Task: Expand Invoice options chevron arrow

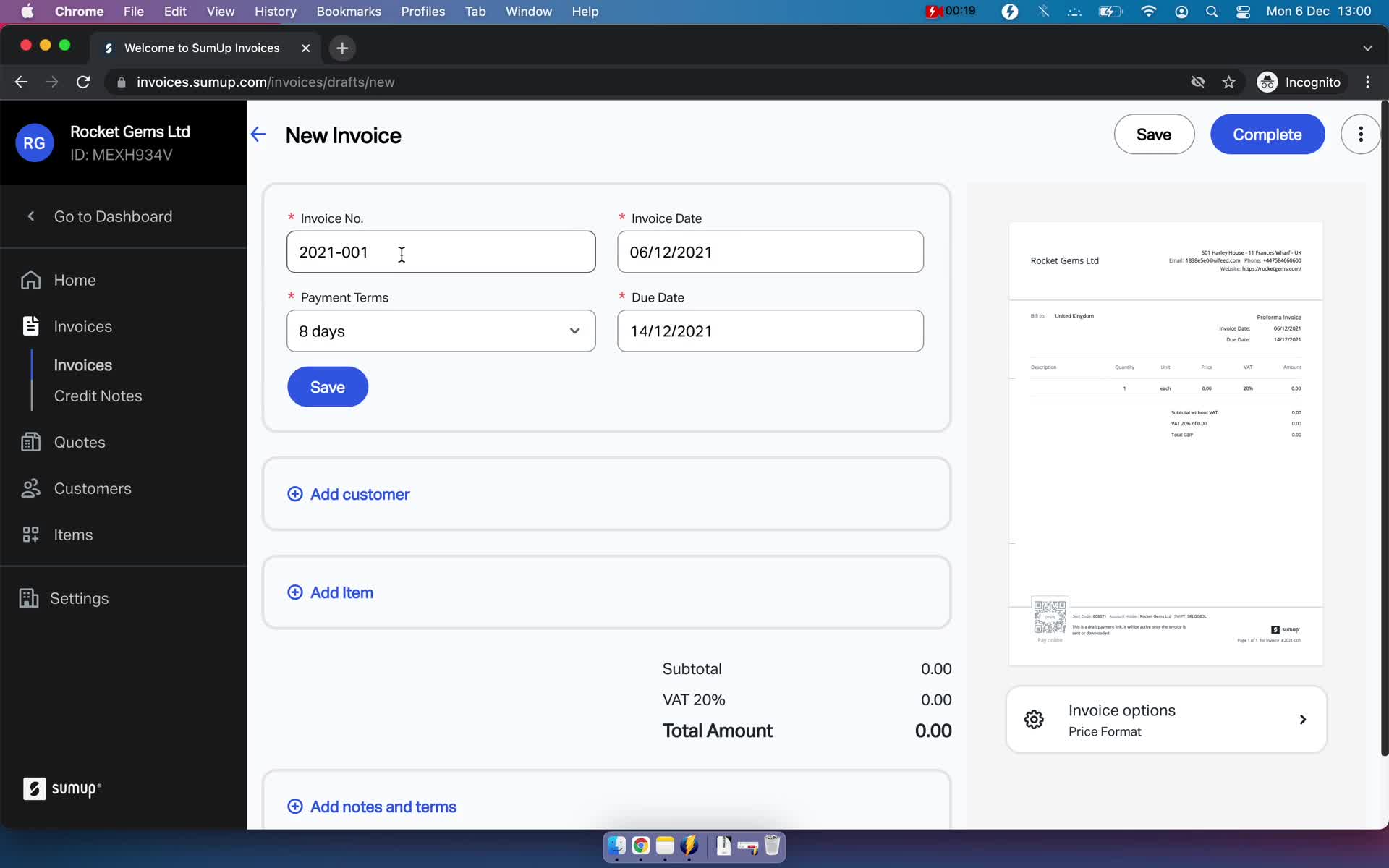Action: pos(1304,719)
